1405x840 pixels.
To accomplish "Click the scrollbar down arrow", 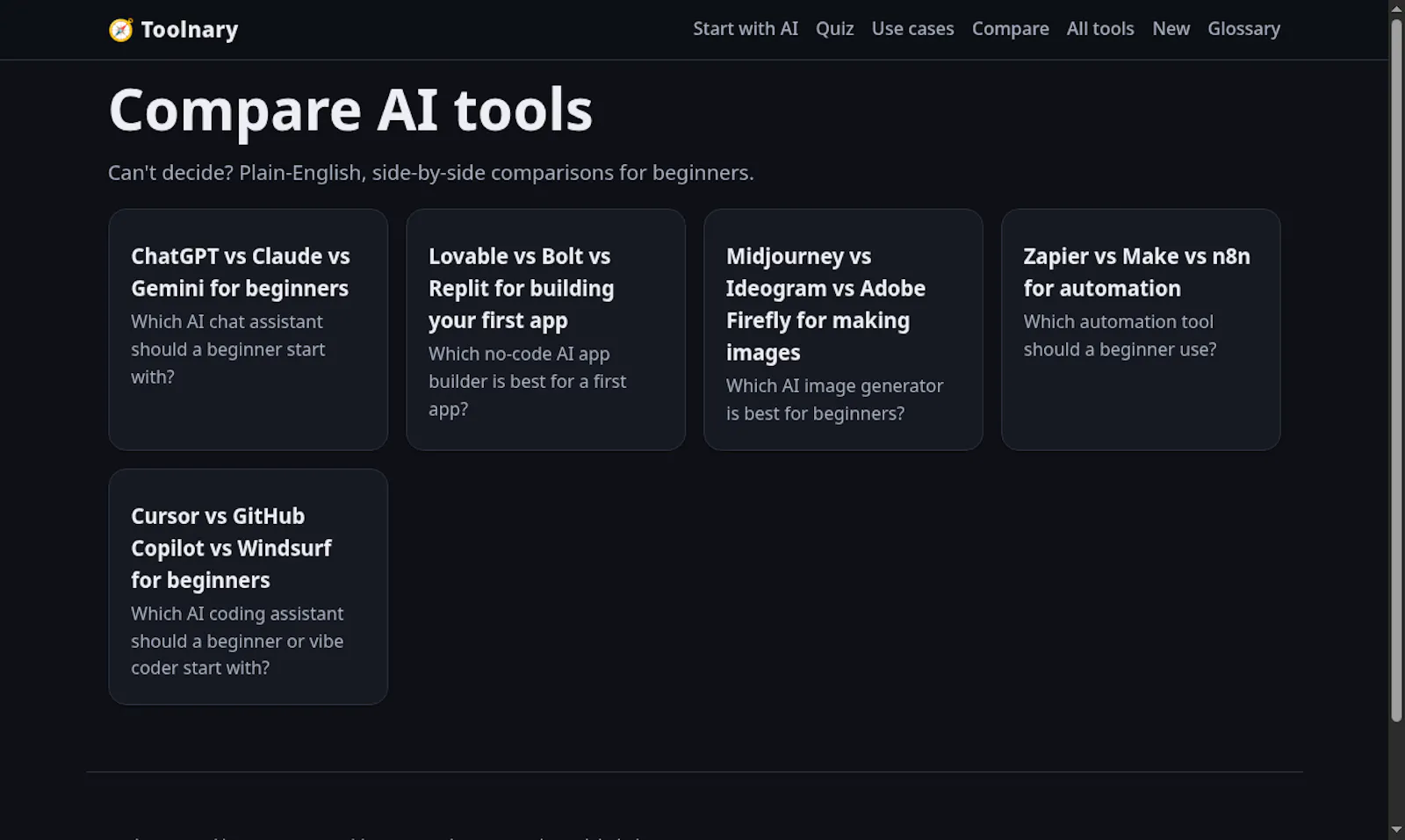I will [x=1396, y=830].
